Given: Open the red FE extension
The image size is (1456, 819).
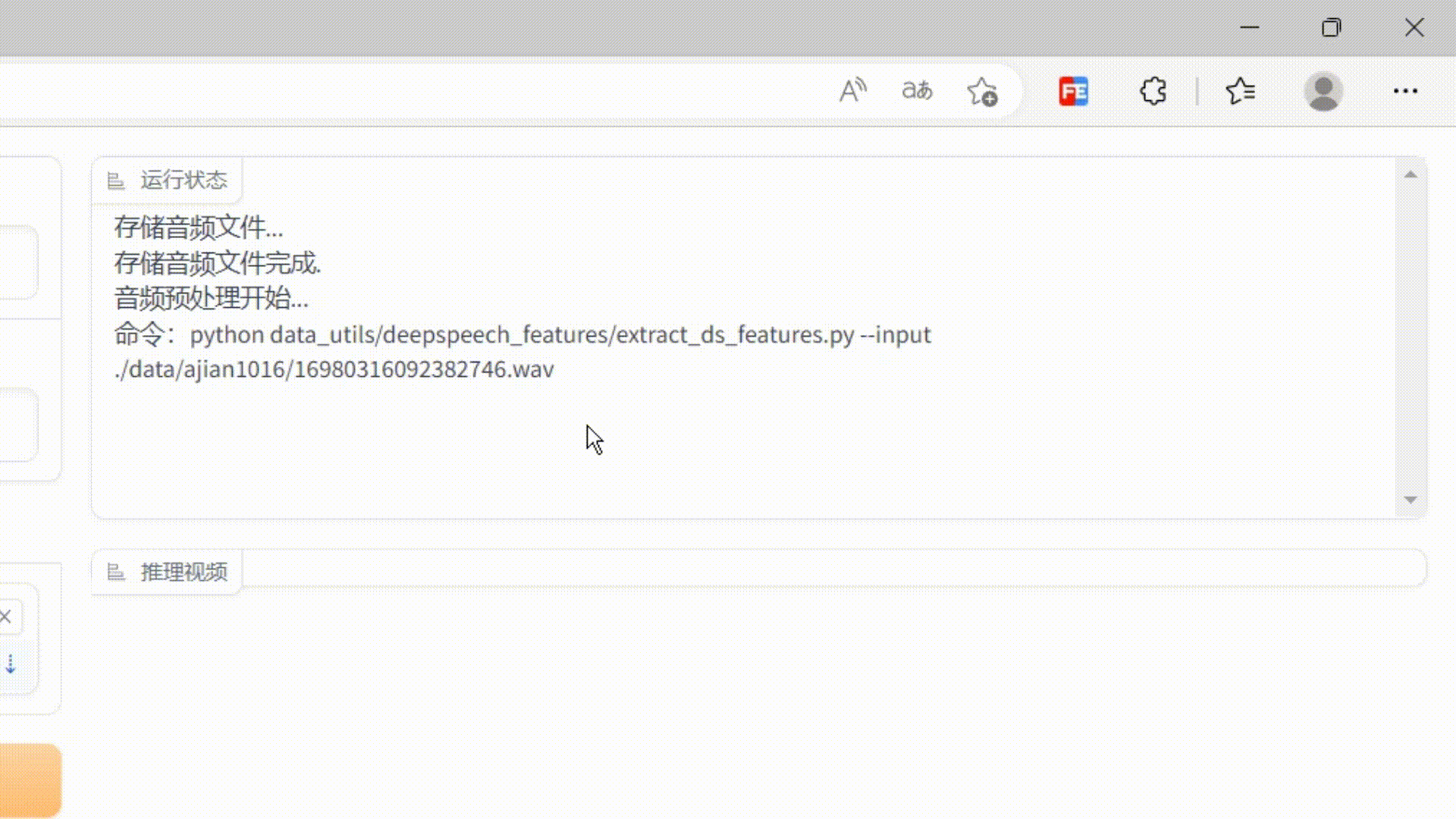Looking at the screenshot, I should click(x=1073, y=92).
